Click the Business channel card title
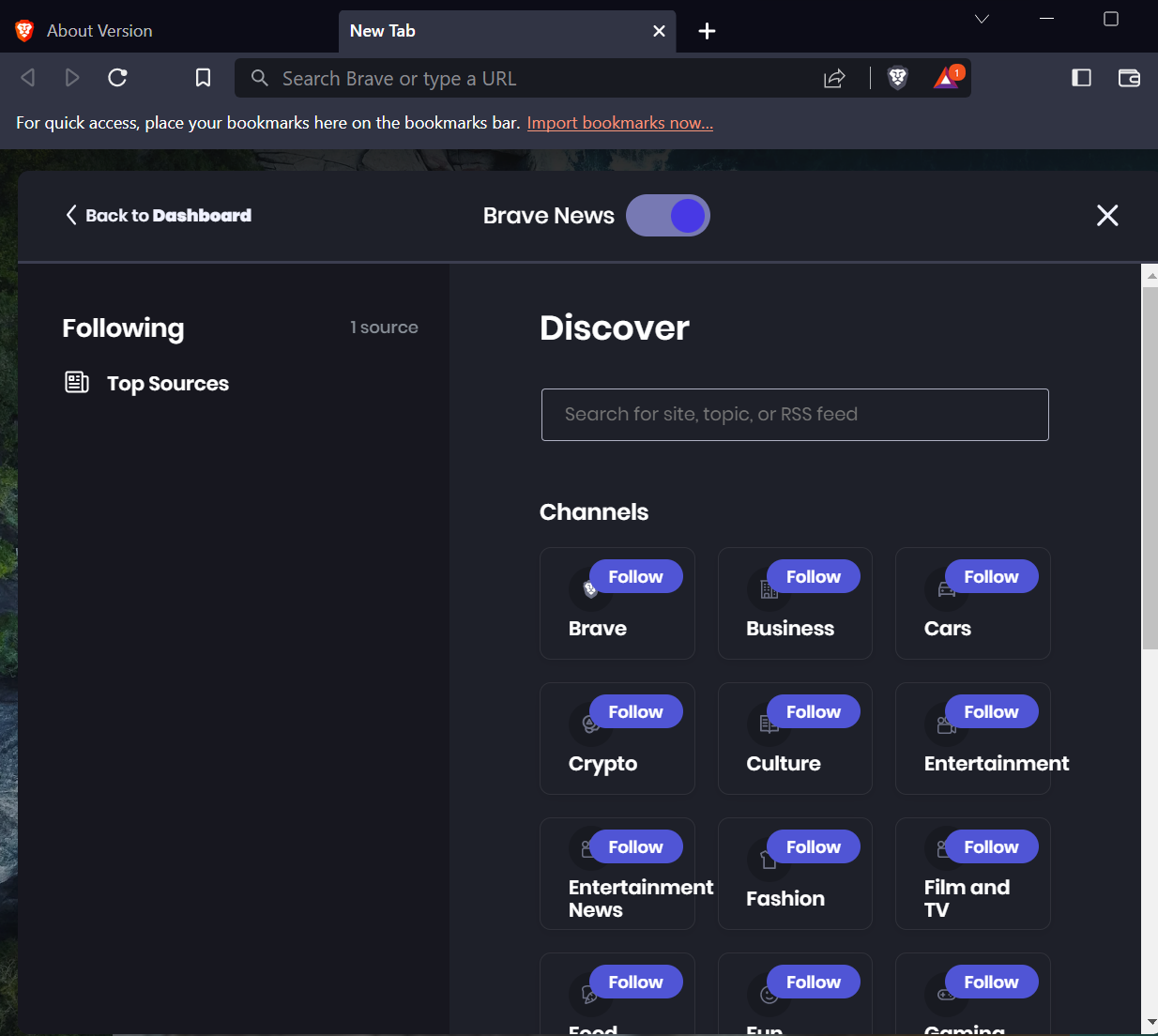Screen dimensions: 1158x1036 (790, 629)
